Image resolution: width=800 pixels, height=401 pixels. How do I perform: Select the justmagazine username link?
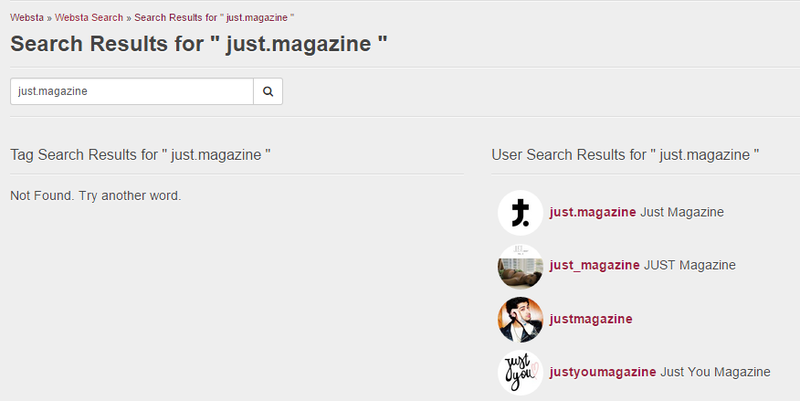point(591,318)
